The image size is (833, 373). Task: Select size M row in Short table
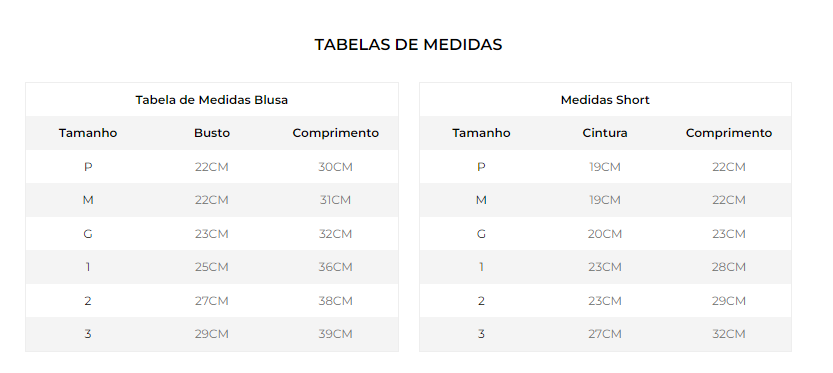coord(605,200)
